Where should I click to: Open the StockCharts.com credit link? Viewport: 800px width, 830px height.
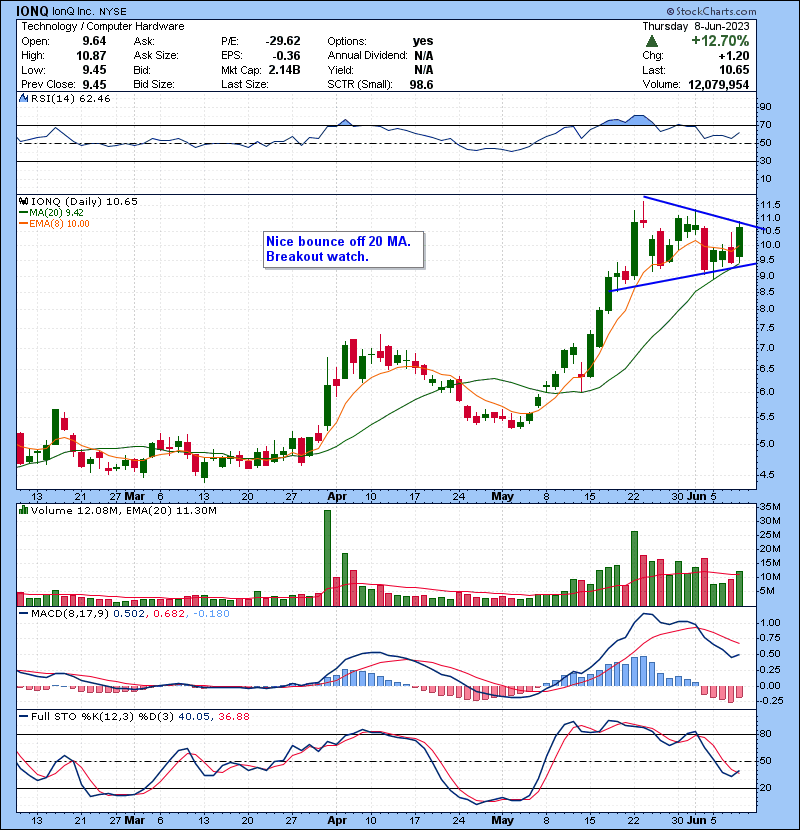(x=711, y=11)
